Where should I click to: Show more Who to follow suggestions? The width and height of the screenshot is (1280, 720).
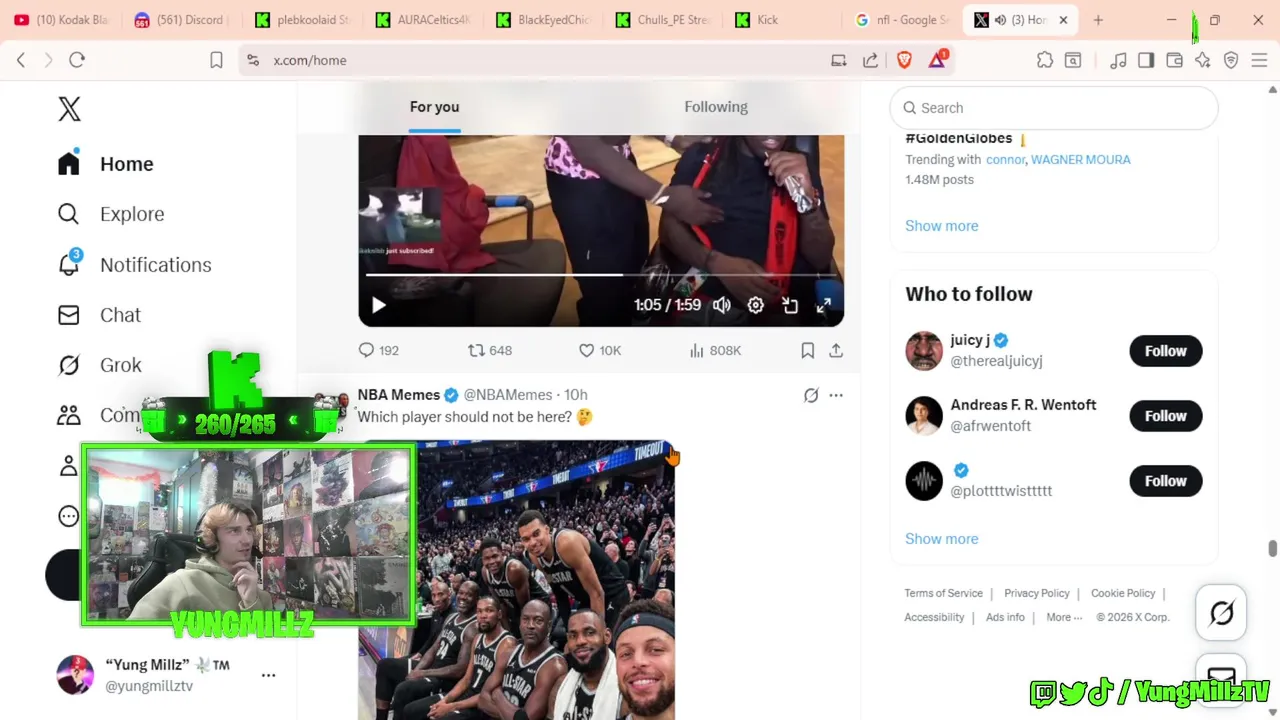942,539
